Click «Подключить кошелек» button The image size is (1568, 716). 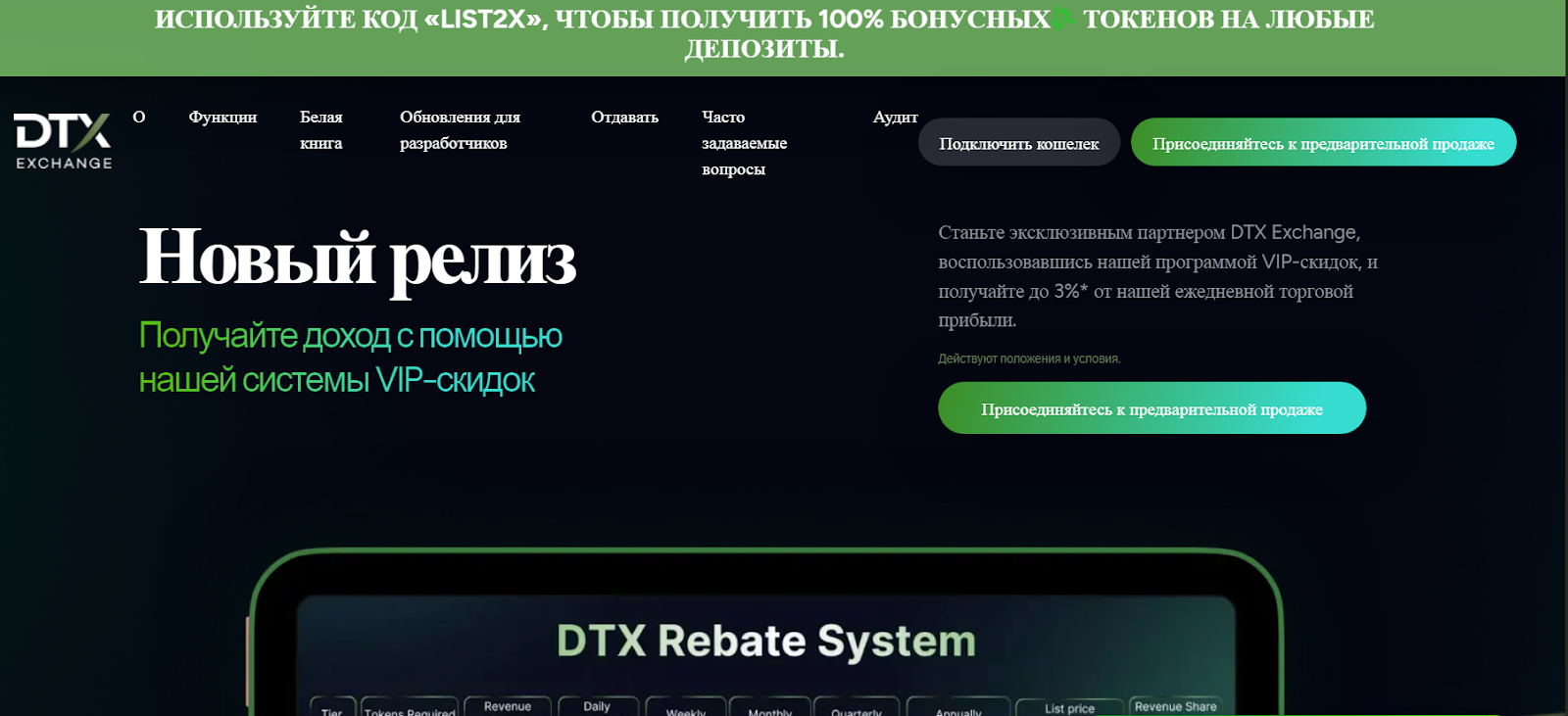[x=1019, y=143]
